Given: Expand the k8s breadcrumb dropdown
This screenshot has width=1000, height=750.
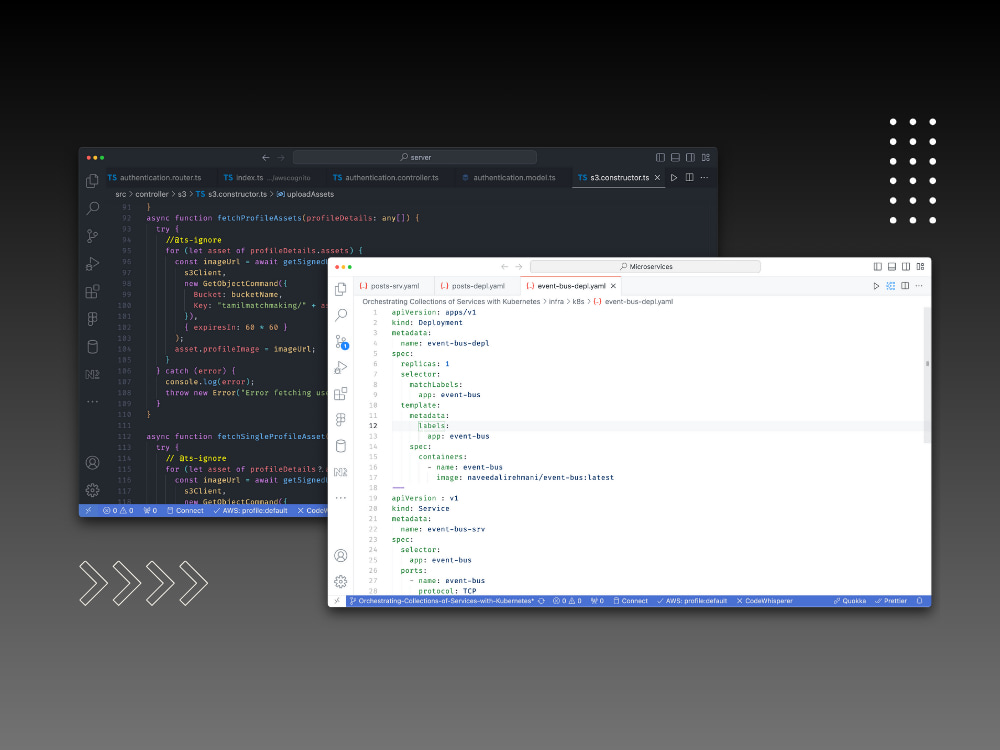Looking at the screenshot, I should coord(578,302).
